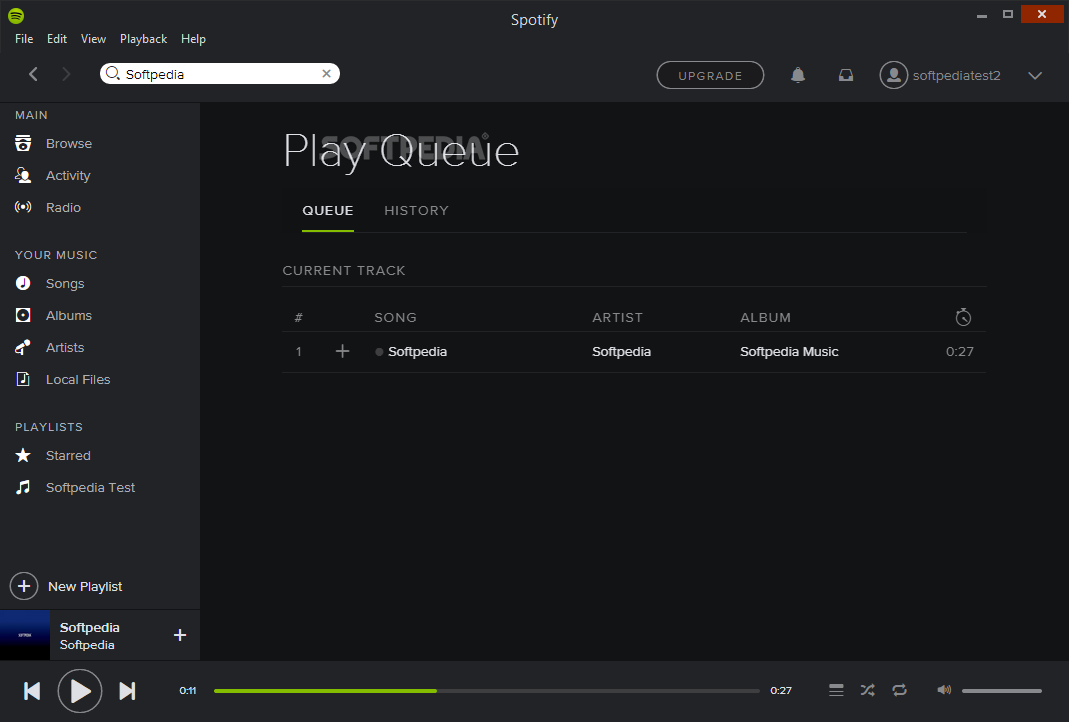Click the Radio icon in sidebar
Screen dimensions: 1069x722
23,207
